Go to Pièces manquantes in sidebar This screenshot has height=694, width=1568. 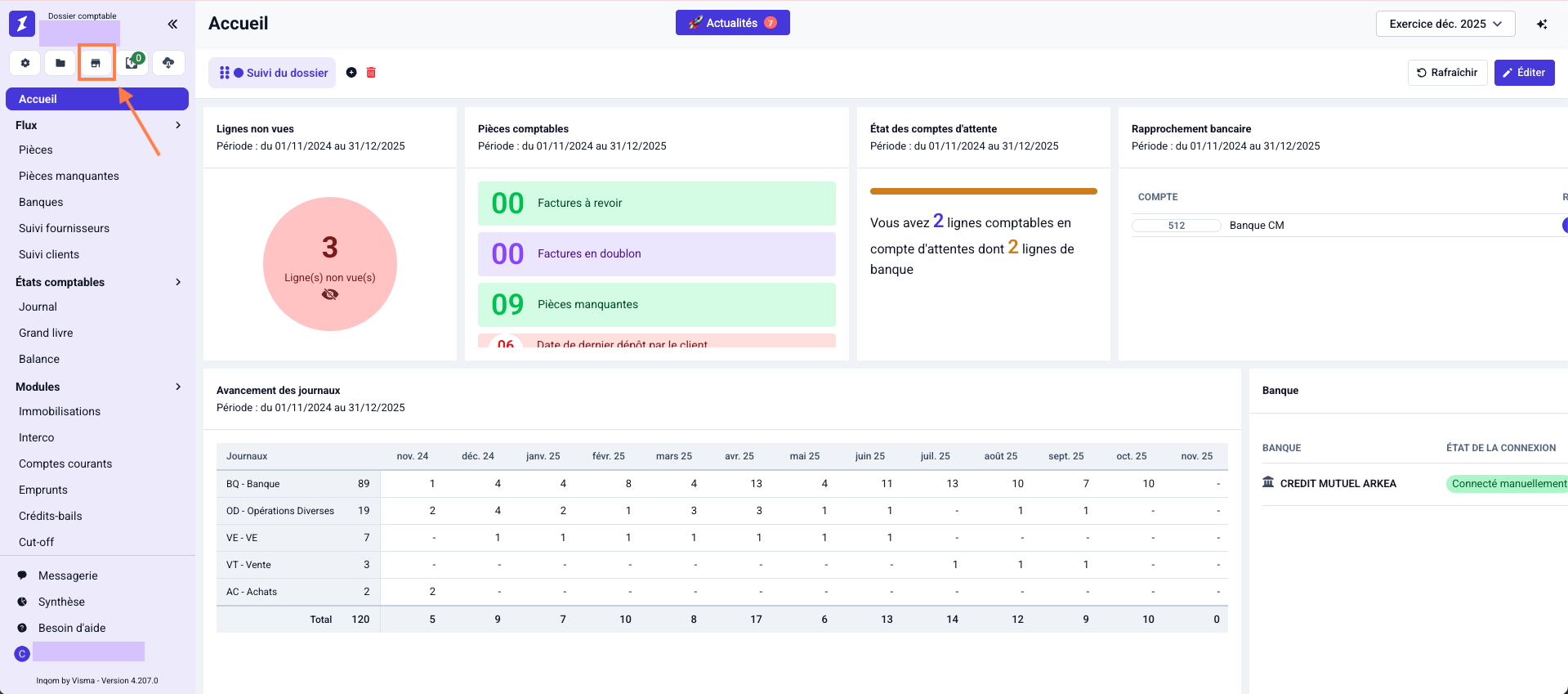(x=69, y=176)
